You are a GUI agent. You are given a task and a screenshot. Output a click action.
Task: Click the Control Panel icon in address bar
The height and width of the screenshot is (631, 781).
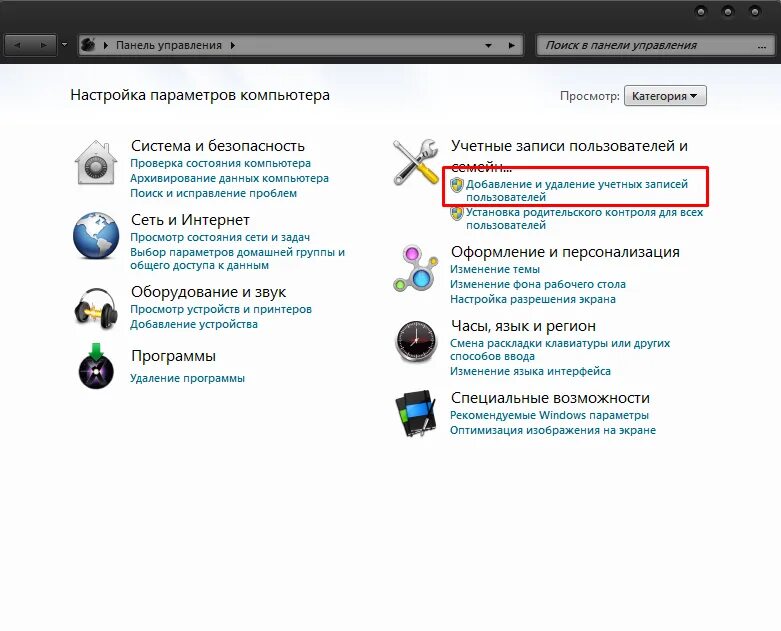[x=88, y=45]
